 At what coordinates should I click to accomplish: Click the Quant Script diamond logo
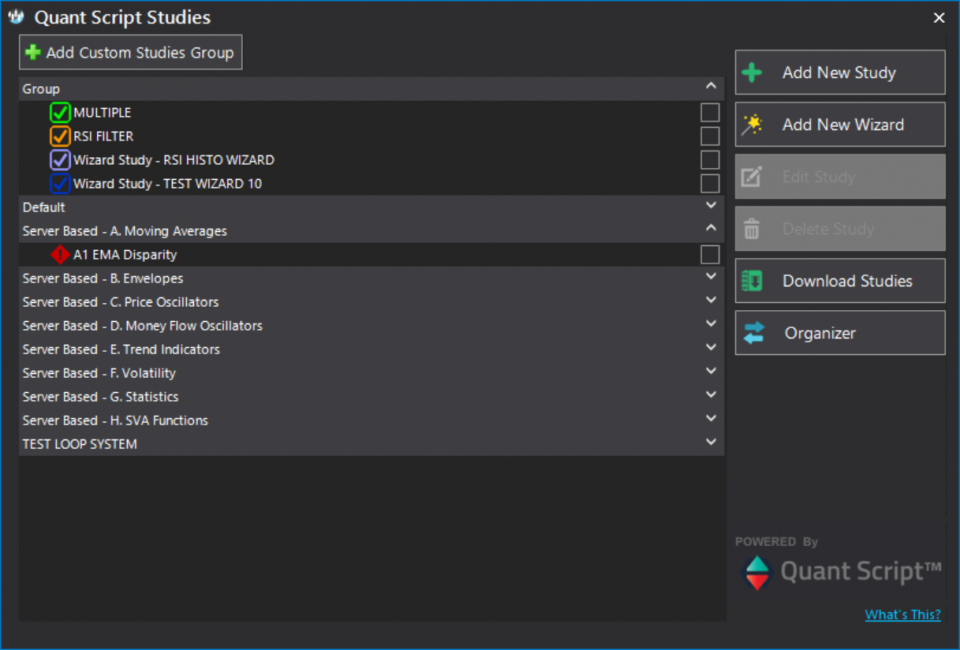tap(757, 573)
